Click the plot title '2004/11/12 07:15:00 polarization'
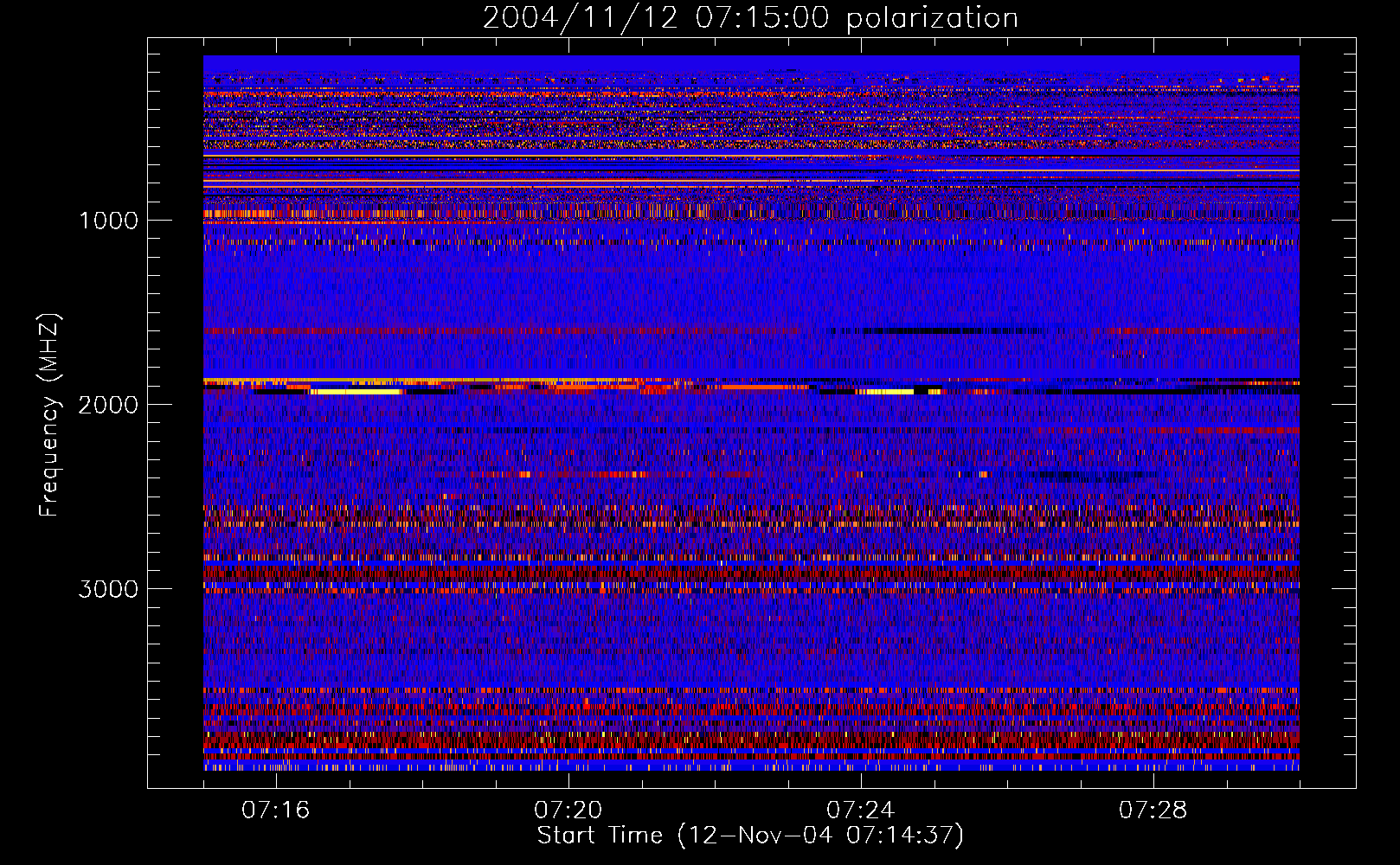The width and height of the screenshot is (1400, 865). [x=750, y=17]
